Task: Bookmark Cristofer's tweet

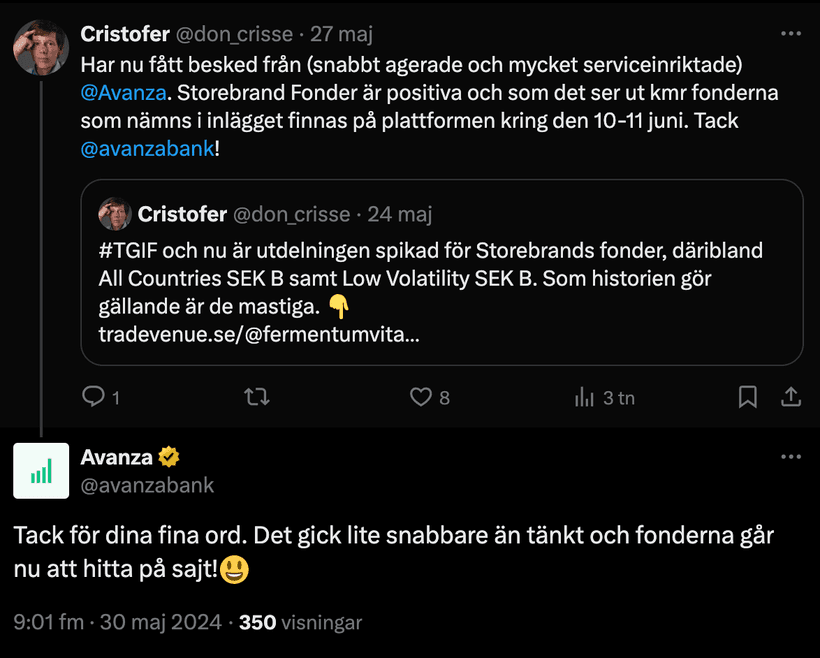Action: [x=747, y=397]
